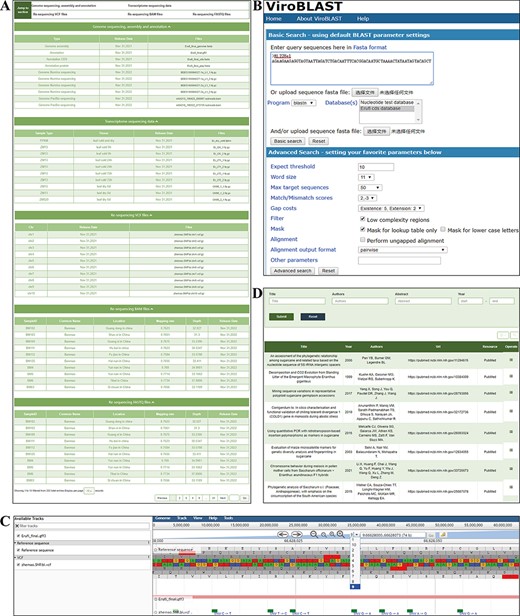Focus the literature Authors search field
The width and height of the screenshot is (520, 616).
point(360,301)
